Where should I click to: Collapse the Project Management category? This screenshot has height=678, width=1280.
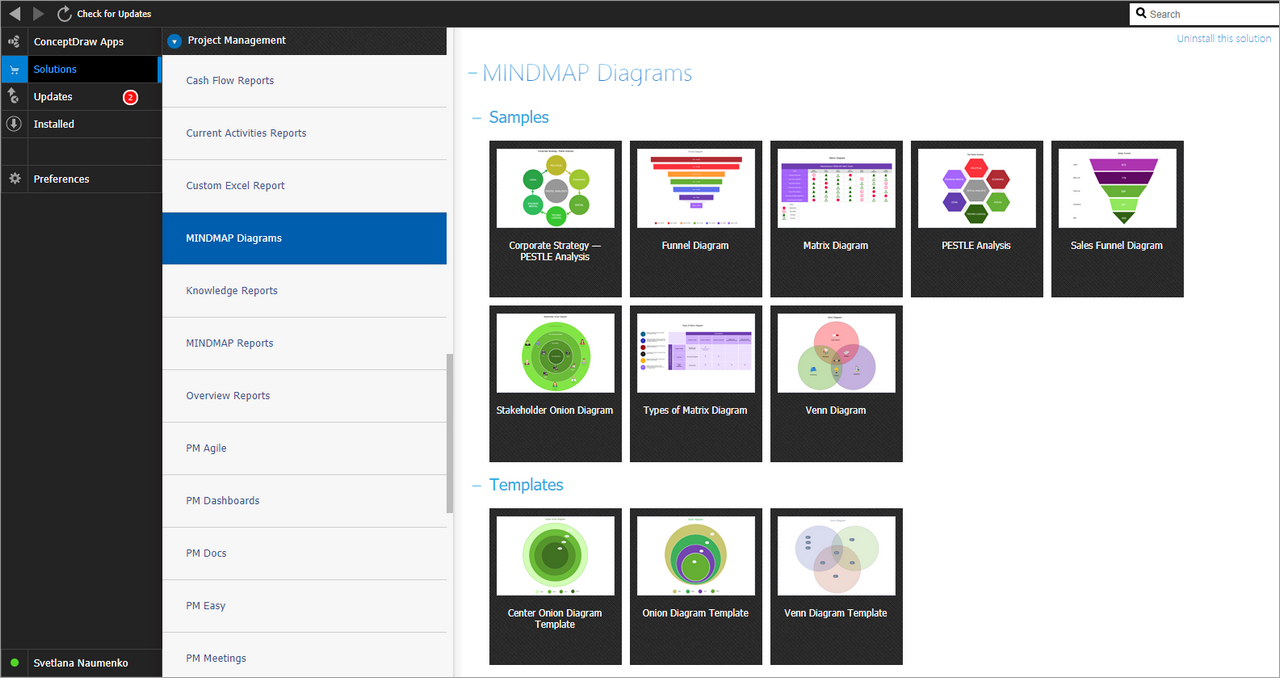175,41
